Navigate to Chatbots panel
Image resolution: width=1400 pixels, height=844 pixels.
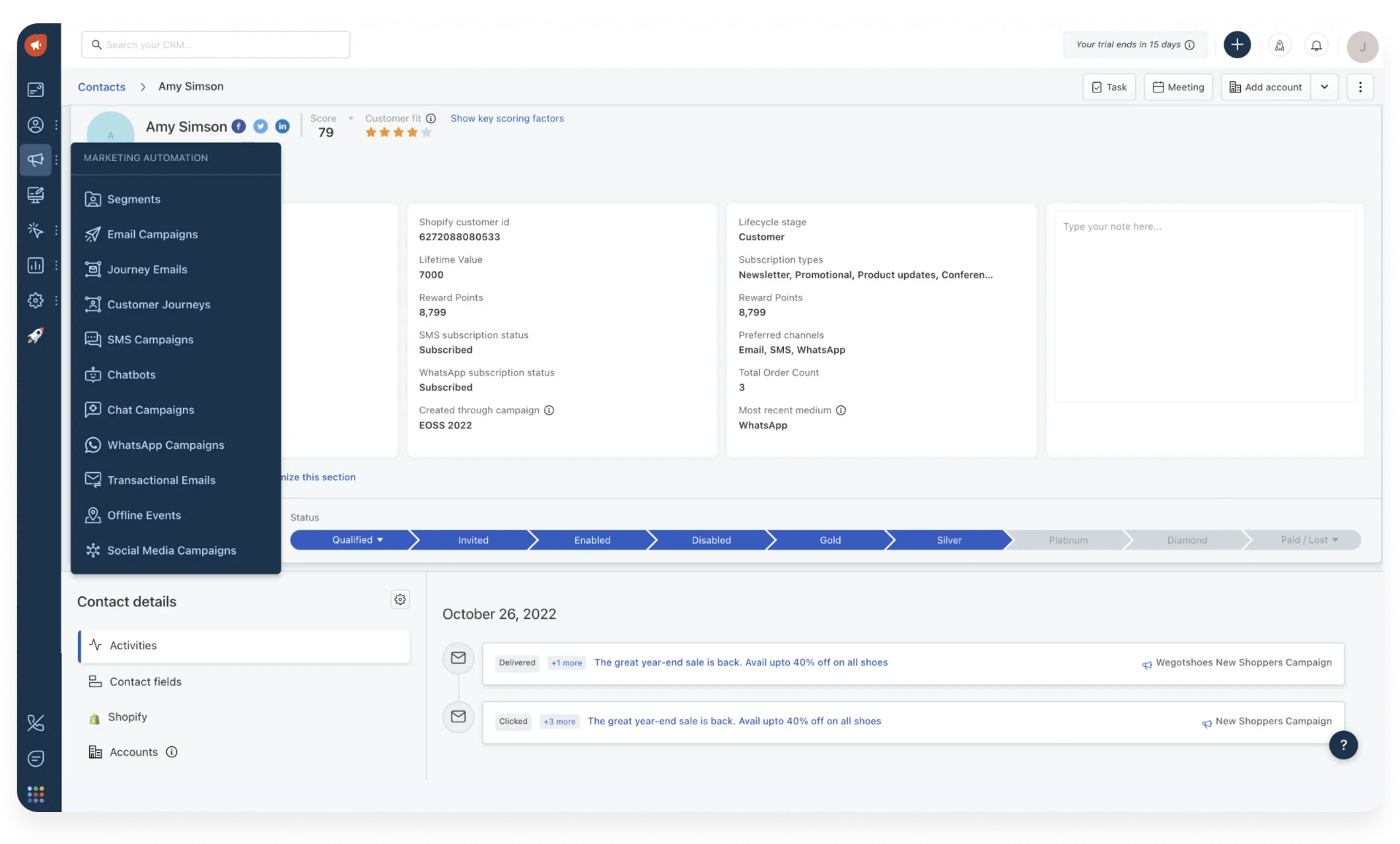pos(131,375)
